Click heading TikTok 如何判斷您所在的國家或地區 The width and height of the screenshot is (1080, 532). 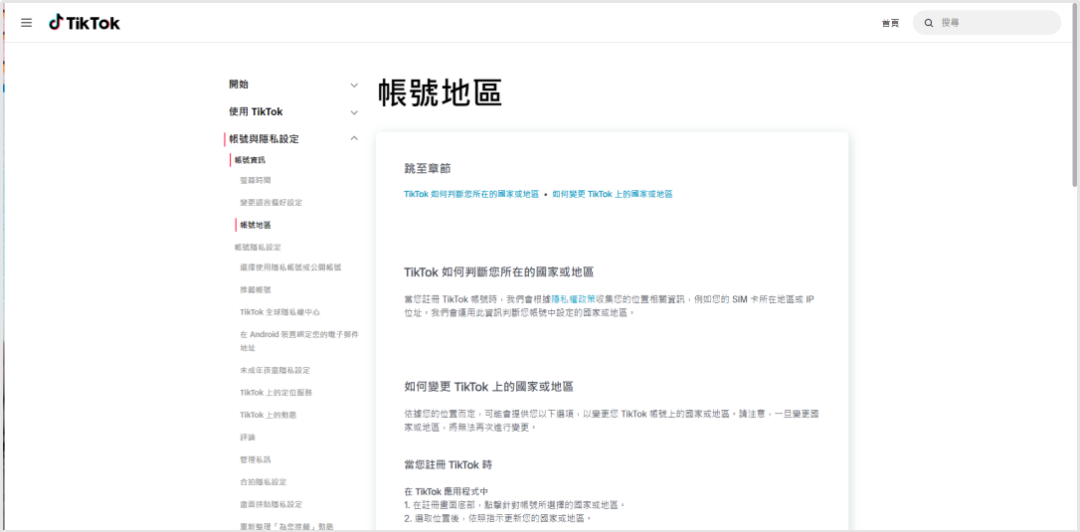(x=499, y=272)
